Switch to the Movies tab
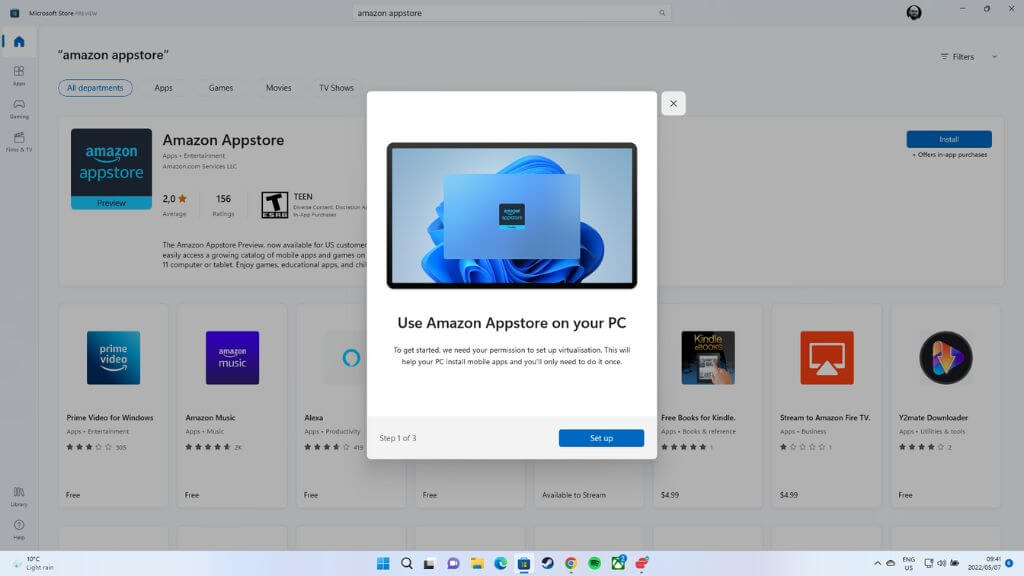This screenshot has width=1024, height=576. pos(278,88)
